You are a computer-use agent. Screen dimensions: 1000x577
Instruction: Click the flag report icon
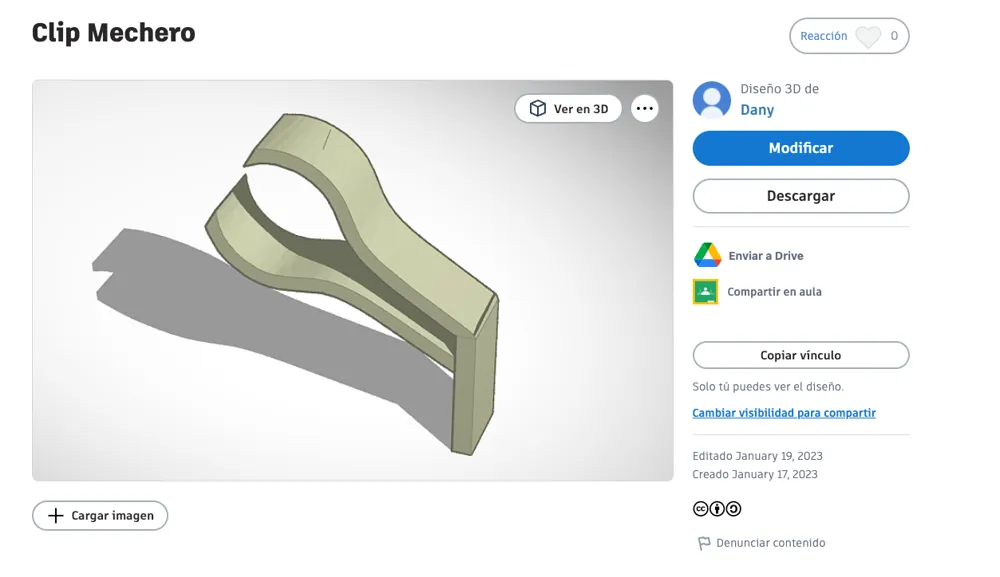(703, 543)
